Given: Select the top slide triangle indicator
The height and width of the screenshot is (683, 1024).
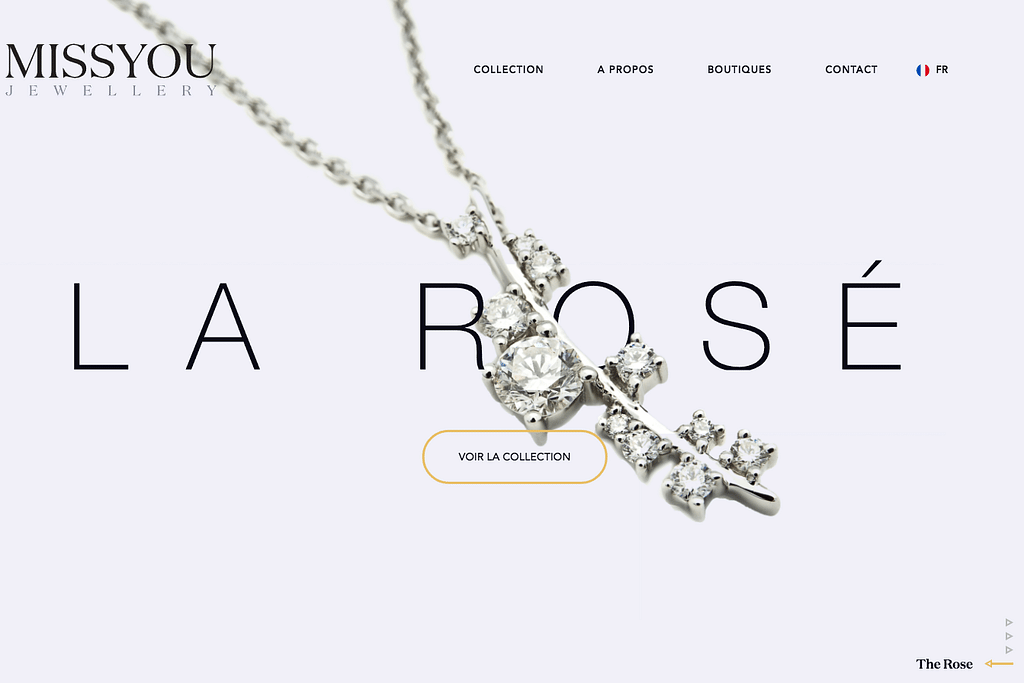Looking at the screenshot, I should point(1009,622).
